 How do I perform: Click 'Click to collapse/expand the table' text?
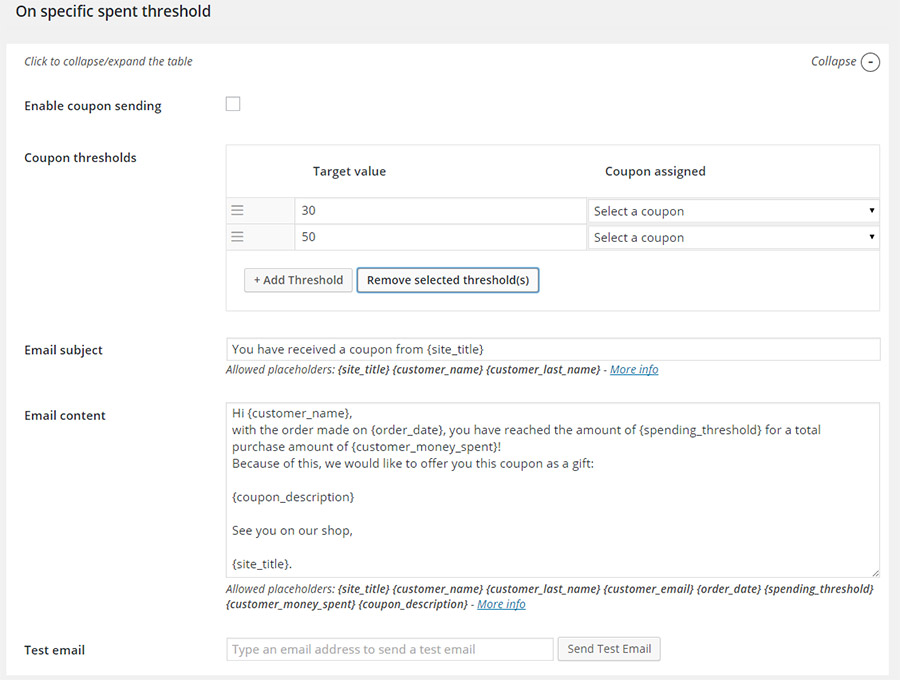click(108, 61)
